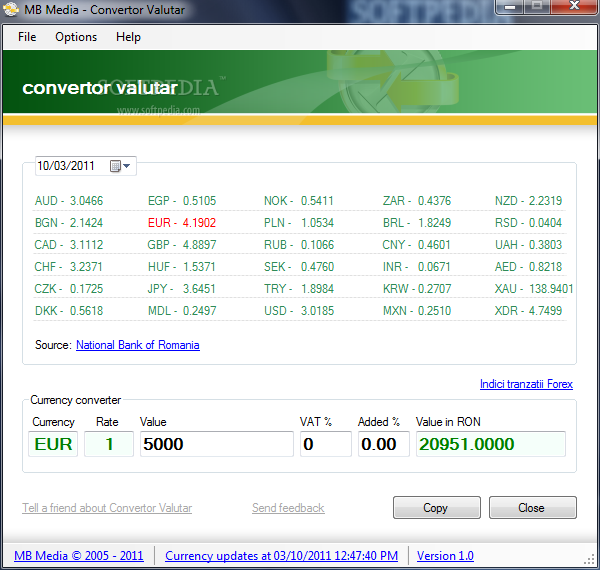This screenshot has height=570, width=600.
Task: Select the JPY - 3.6451 rate
Action: pyautogui.click(x=182, y=289)
